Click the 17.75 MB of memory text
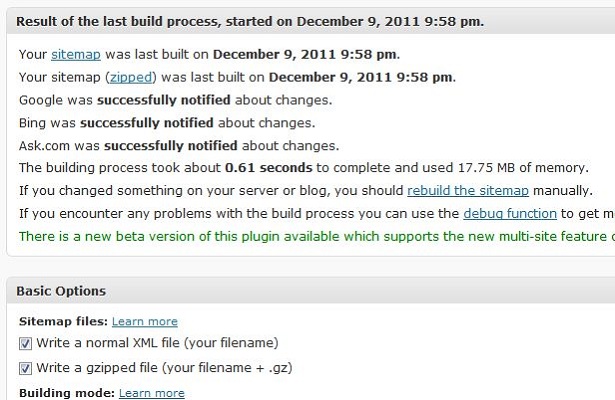Screen dimensions: 615x400 (x=523, y=168)
